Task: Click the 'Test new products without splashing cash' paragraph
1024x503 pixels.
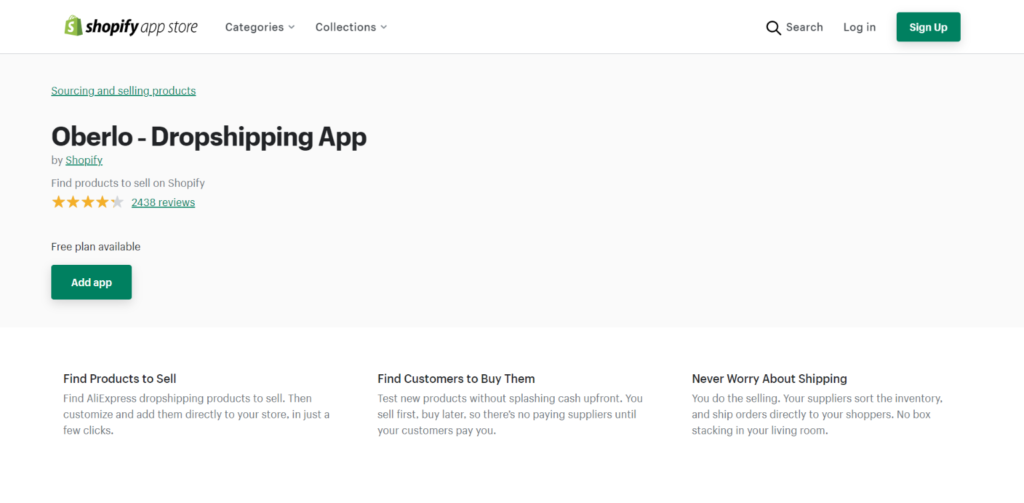Action: (x=510, y=414)
